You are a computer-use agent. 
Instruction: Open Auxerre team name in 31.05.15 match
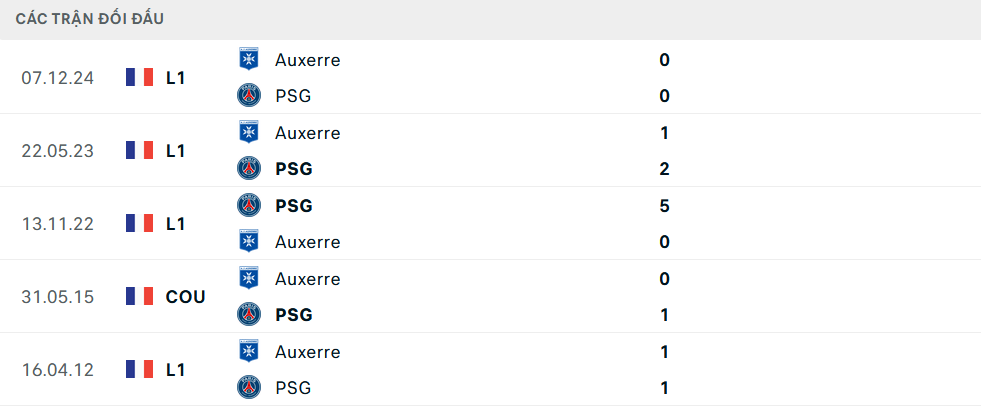point(307,279)
